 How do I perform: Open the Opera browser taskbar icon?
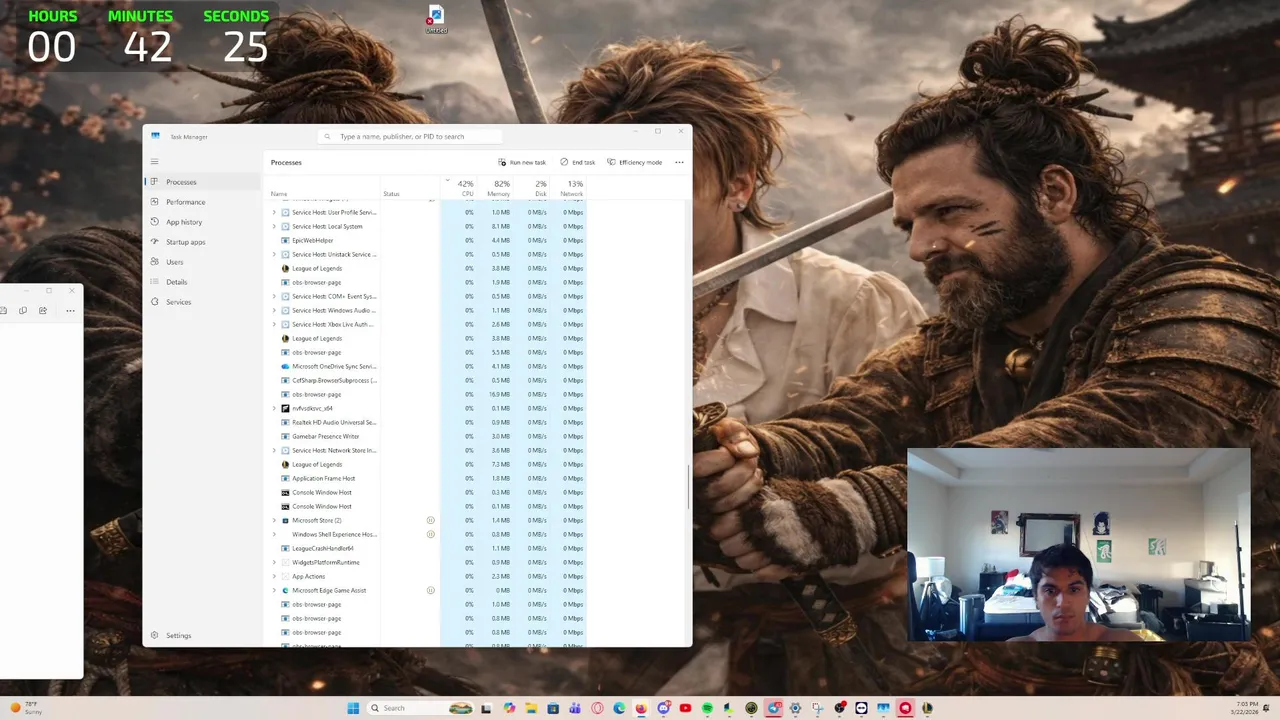pos(597,708)
